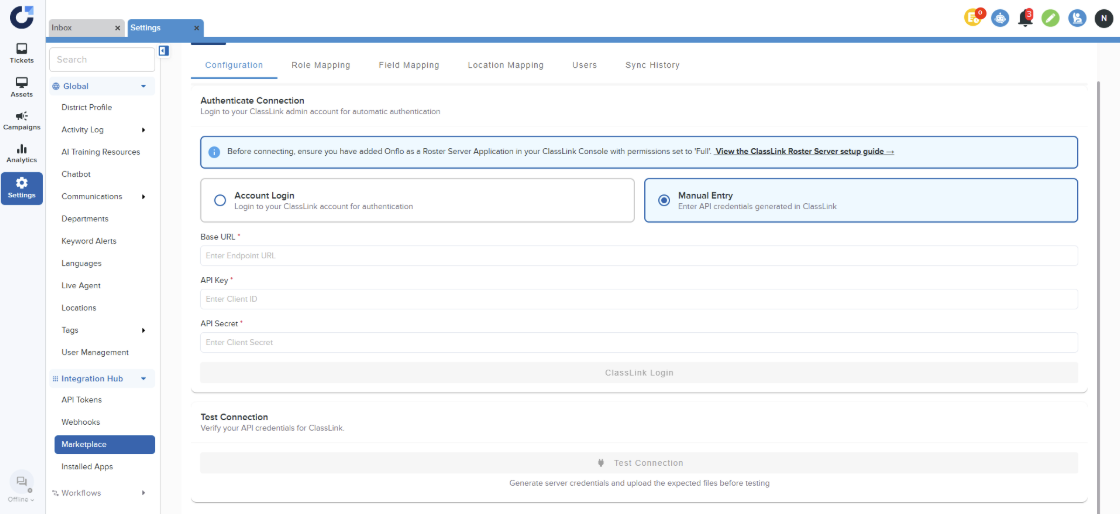Open the chatbot robot icon

pyautogui.click(x=1000, y=18)
